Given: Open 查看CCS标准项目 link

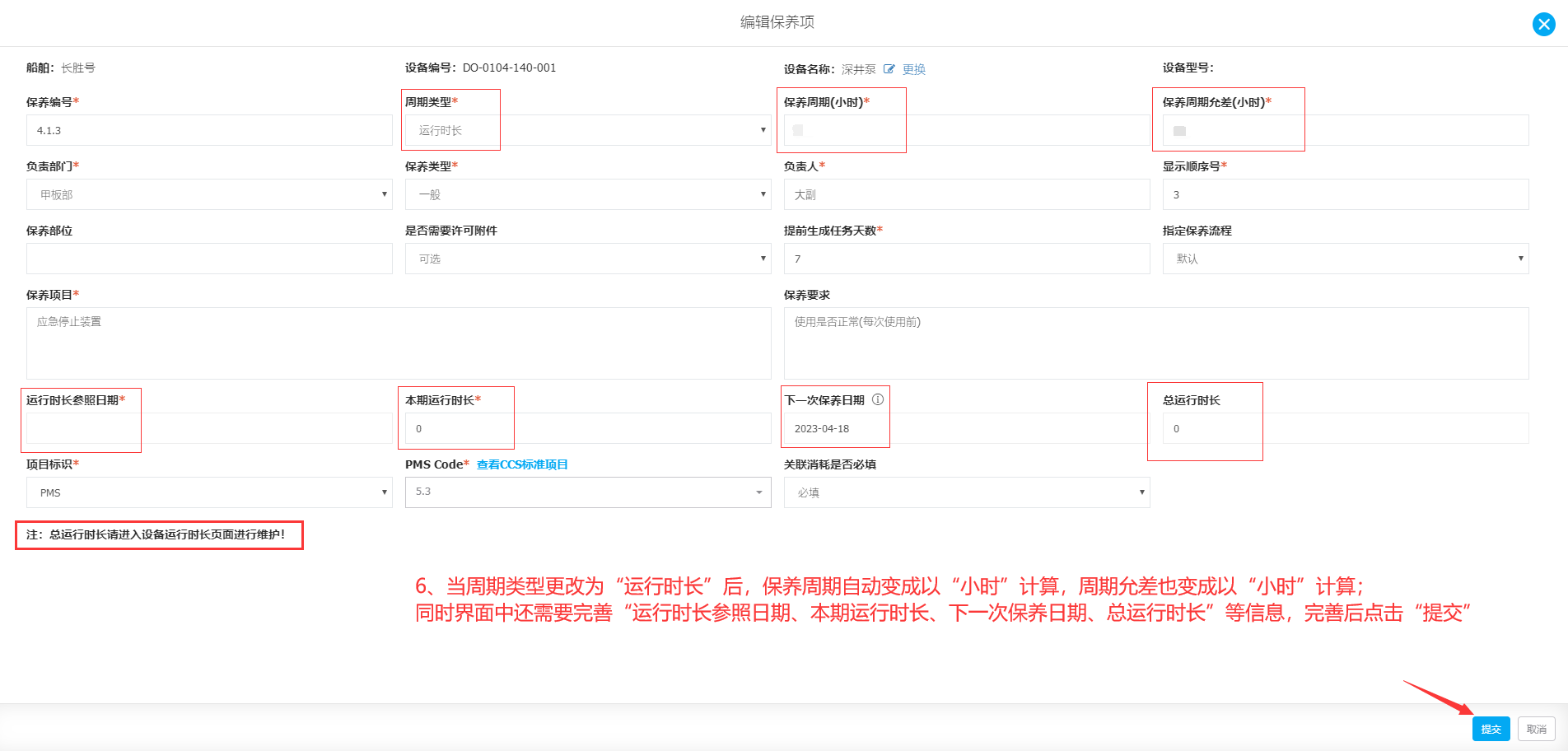Looking at the screenshot, I should pos(522,464).
